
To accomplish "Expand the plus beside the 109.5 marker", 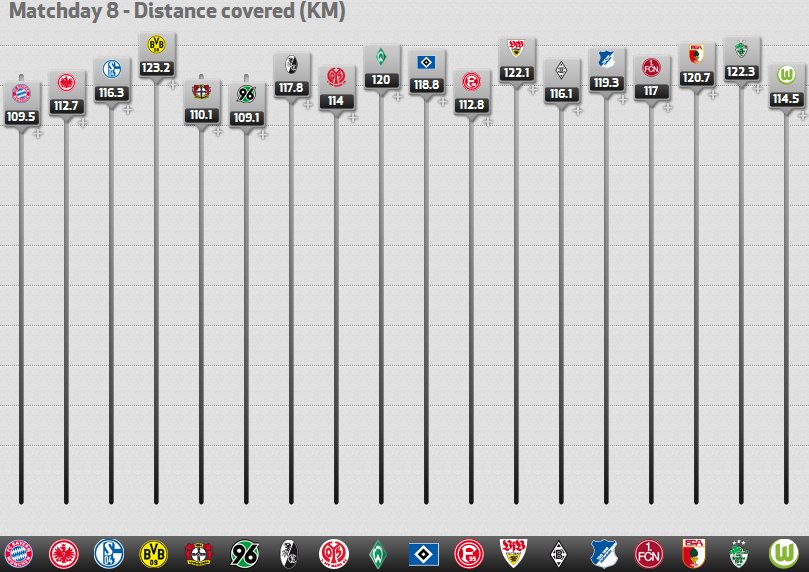I will 38,134.
